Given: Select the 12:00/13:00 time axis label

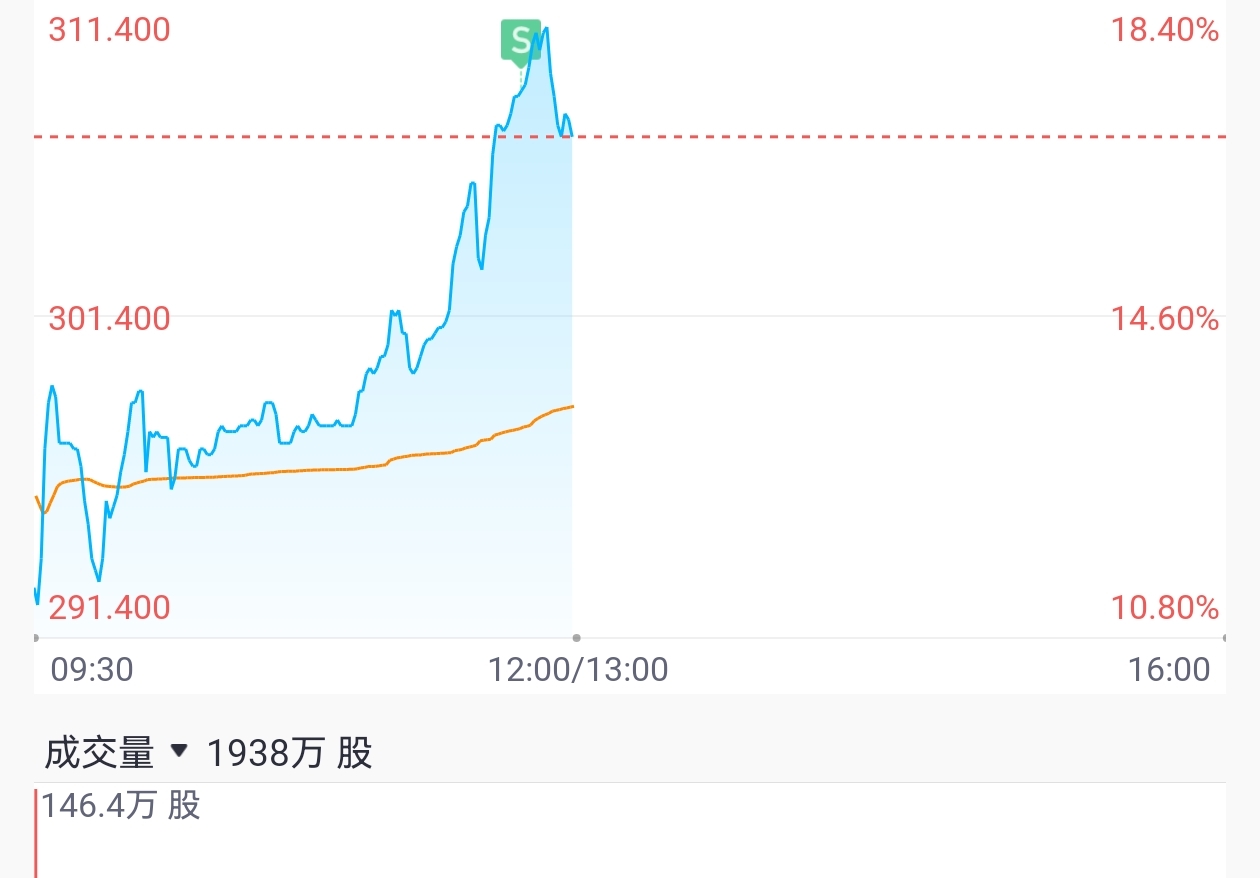Looking at the screenshot, I should [x=578, y=669].
